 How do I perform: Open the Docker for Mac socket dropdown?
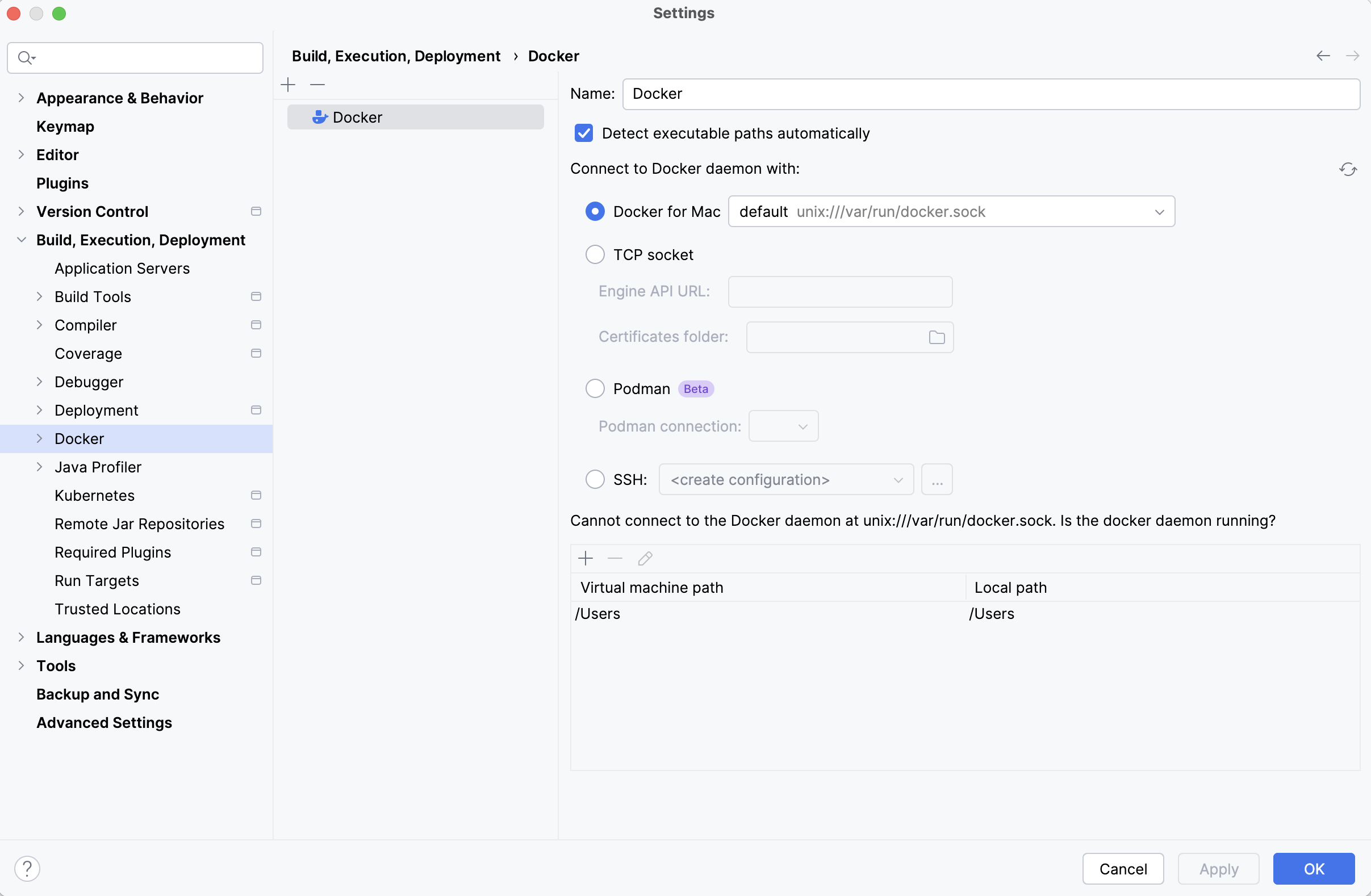[951, 212]
